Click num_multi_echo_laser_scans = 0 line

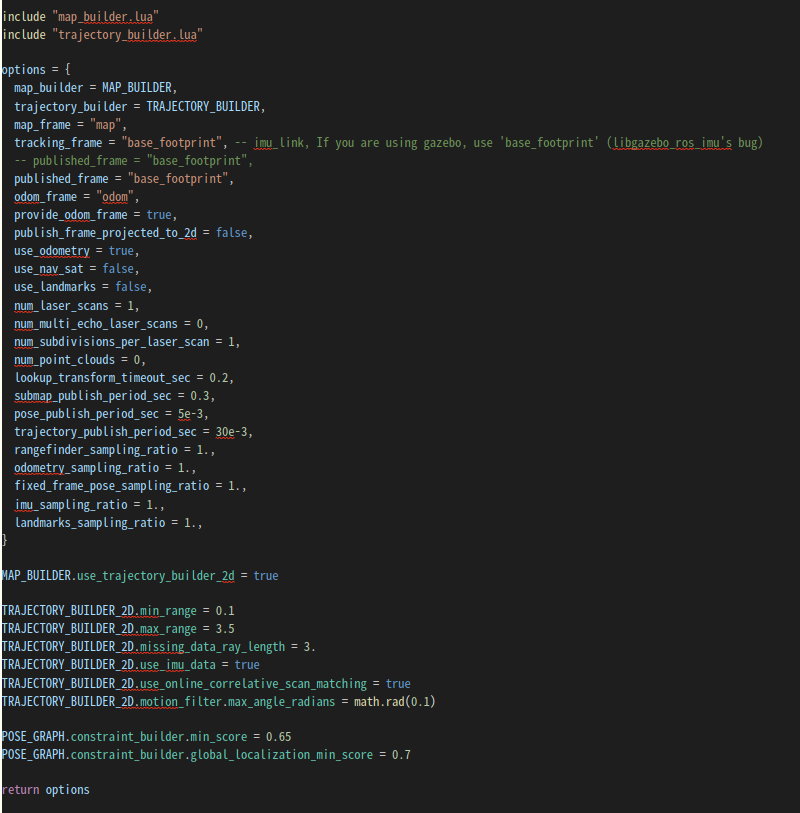point(111,324)
